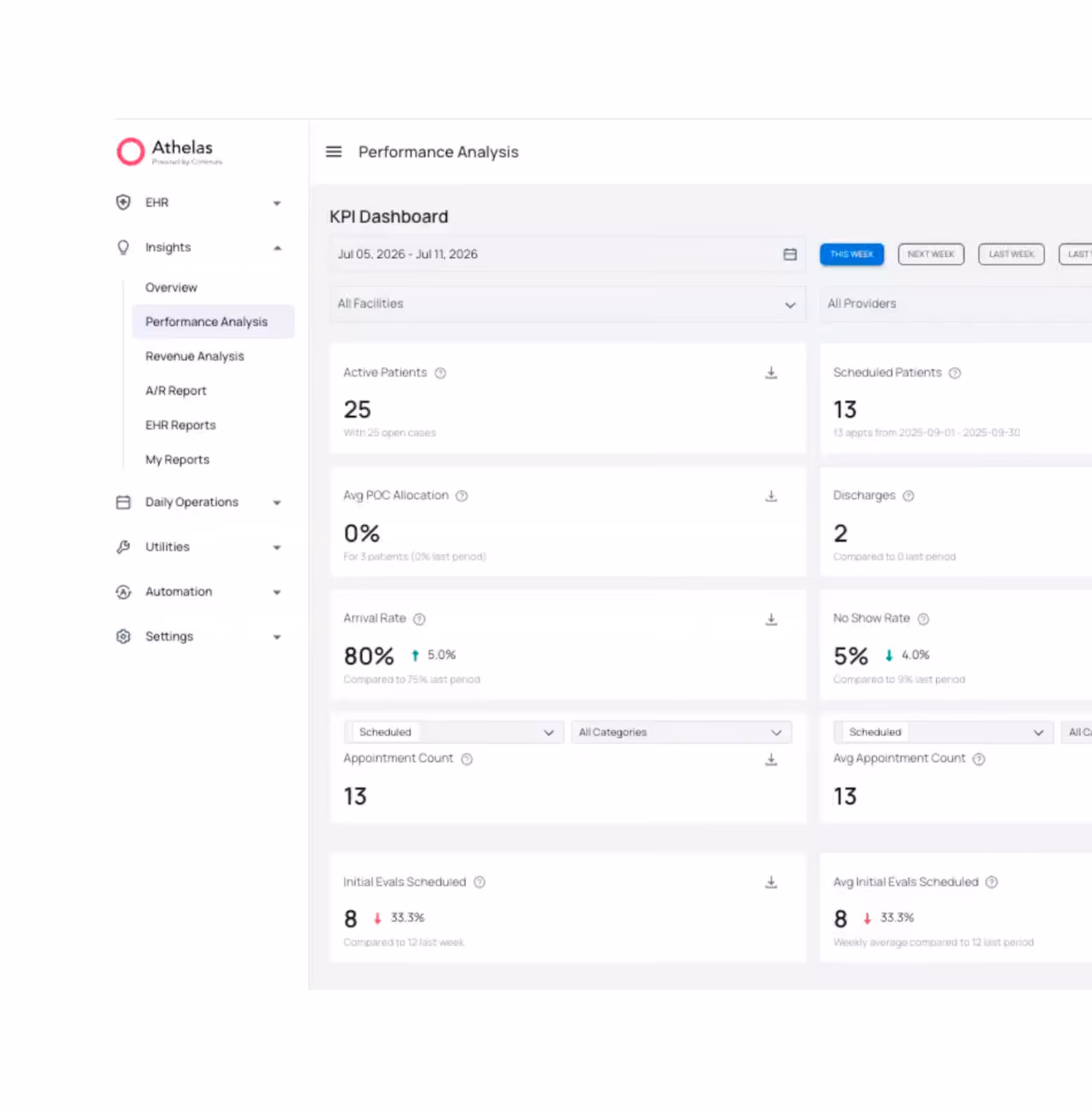Image resolution: width=1092 pixels, height=1106 pixels.
Task: Click the No Show Rate 5% value
Action: [850, 656]
